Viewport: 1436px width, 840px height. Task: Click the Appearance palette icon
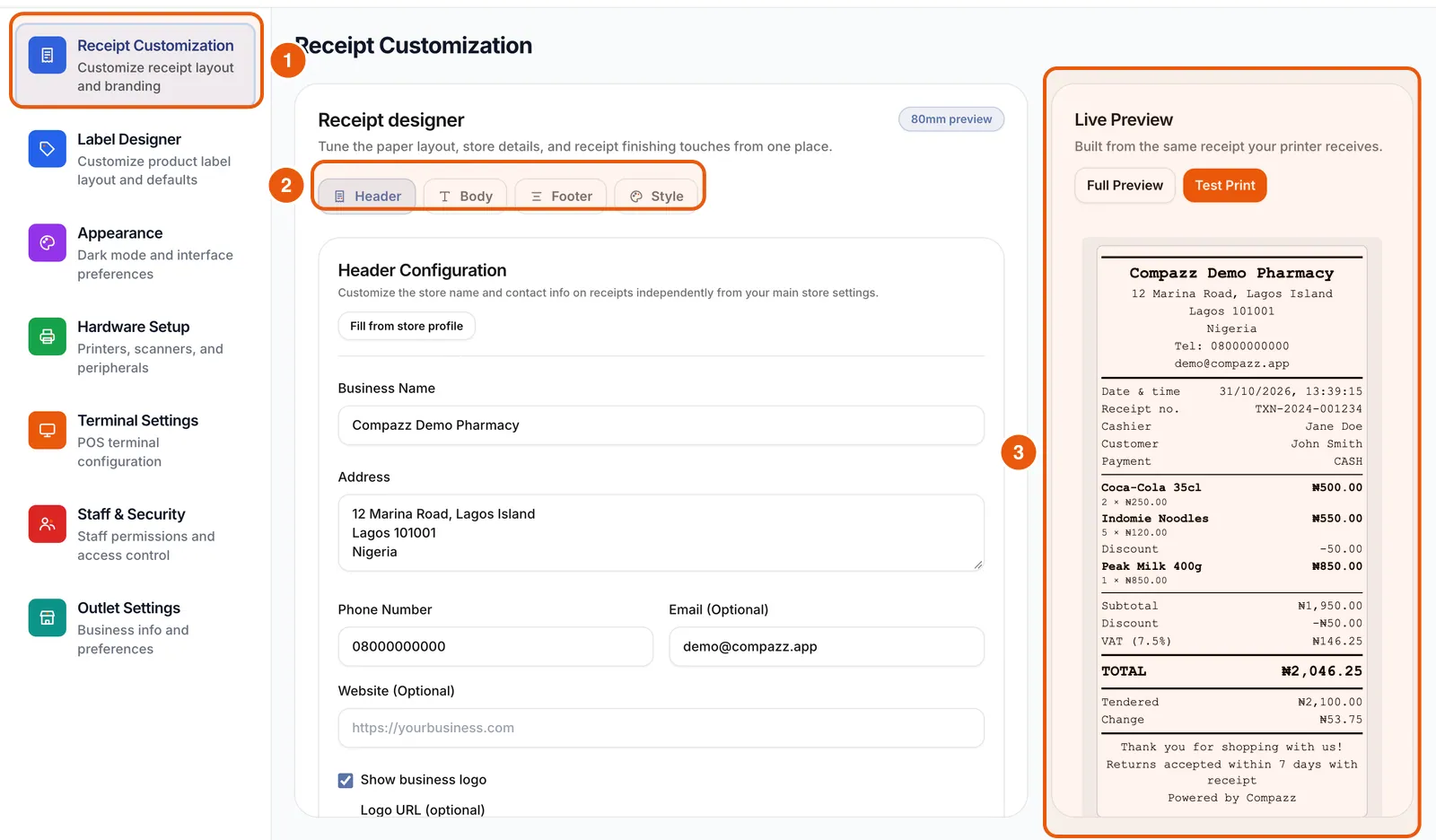coord(48,242)
